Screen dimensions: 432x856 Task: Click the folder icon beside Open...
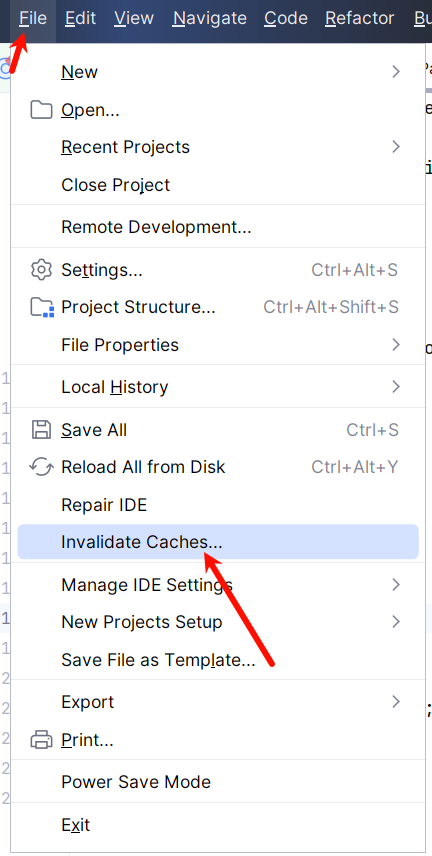pyautogui.click(x=41, y=110)
